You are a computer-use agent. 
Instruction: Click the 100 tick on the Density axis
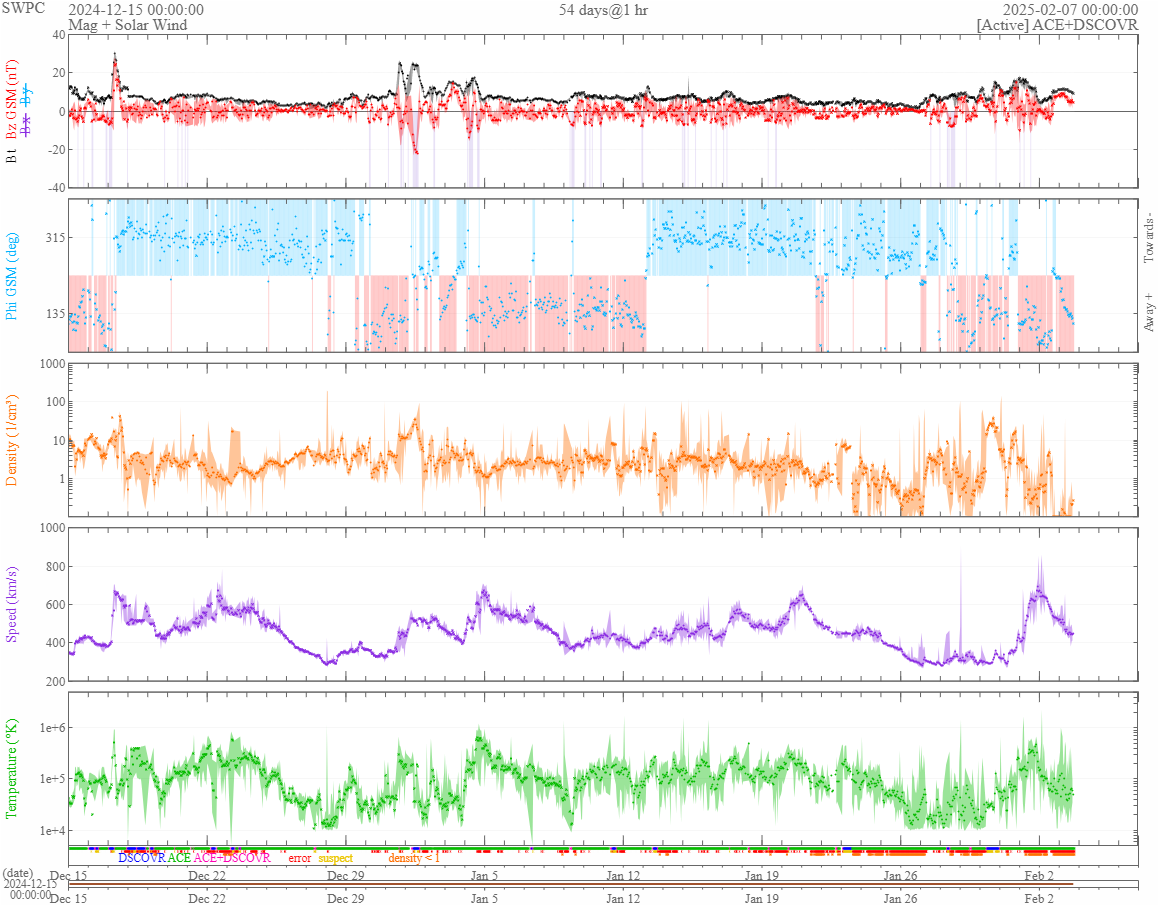(x=56, y=402)
